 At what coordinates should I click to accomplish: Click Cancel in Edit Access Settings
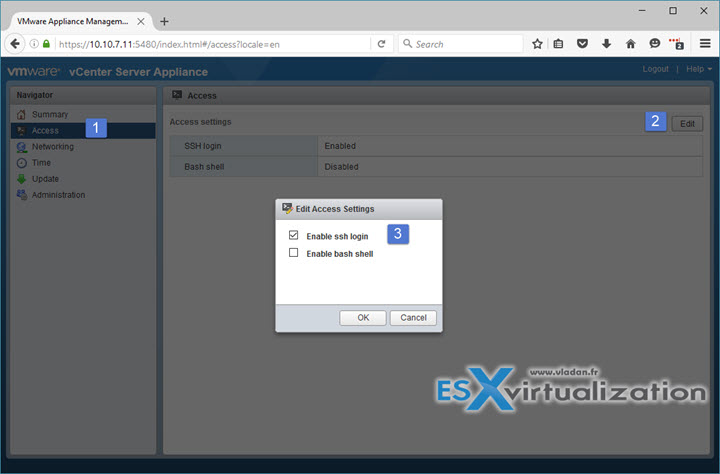413,318
